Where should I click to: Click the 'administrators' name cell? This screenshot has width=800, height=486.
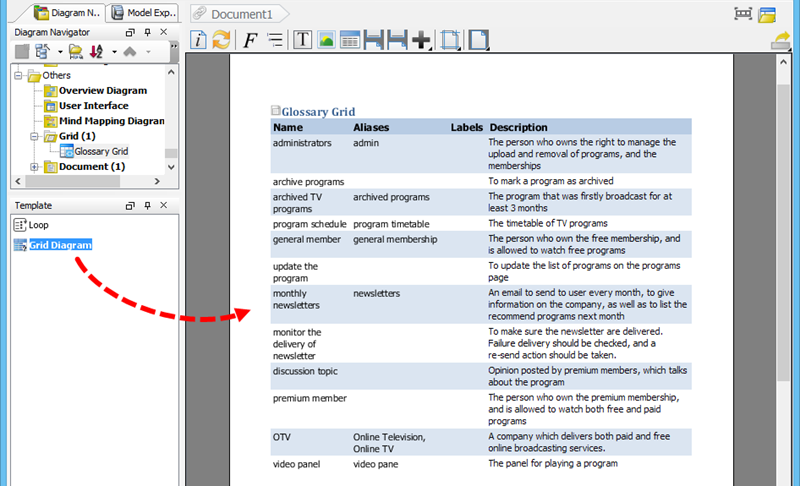(302, 143)
